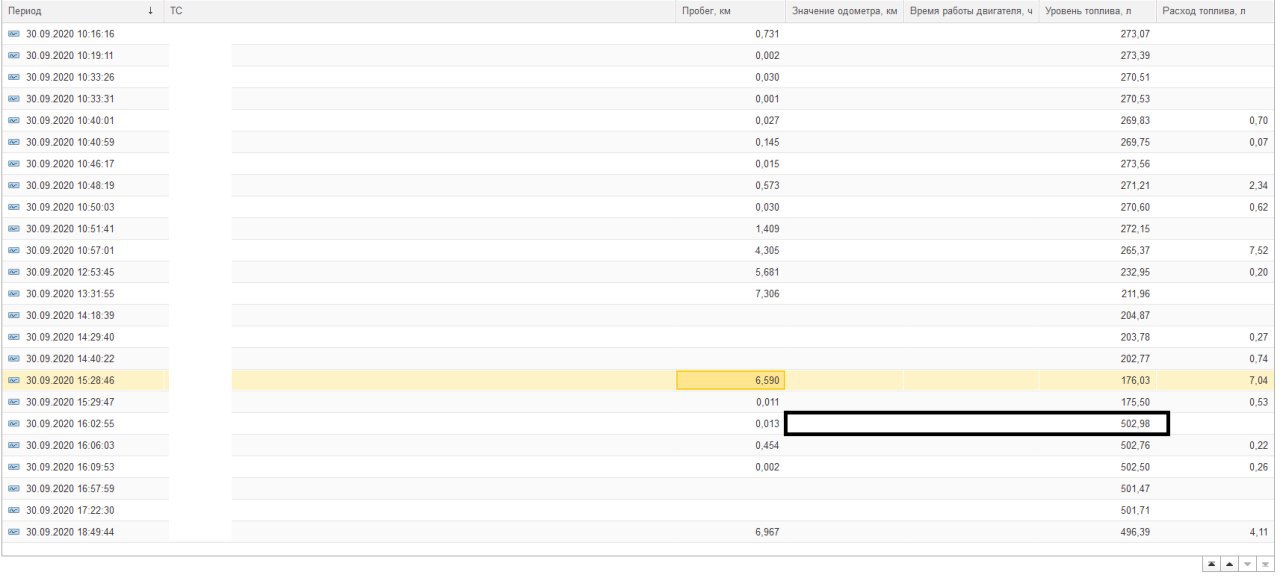The height and width of the screenshot is (581, 1280).
Task: Sort by the Период column header
Action: (x=84, y=11)
